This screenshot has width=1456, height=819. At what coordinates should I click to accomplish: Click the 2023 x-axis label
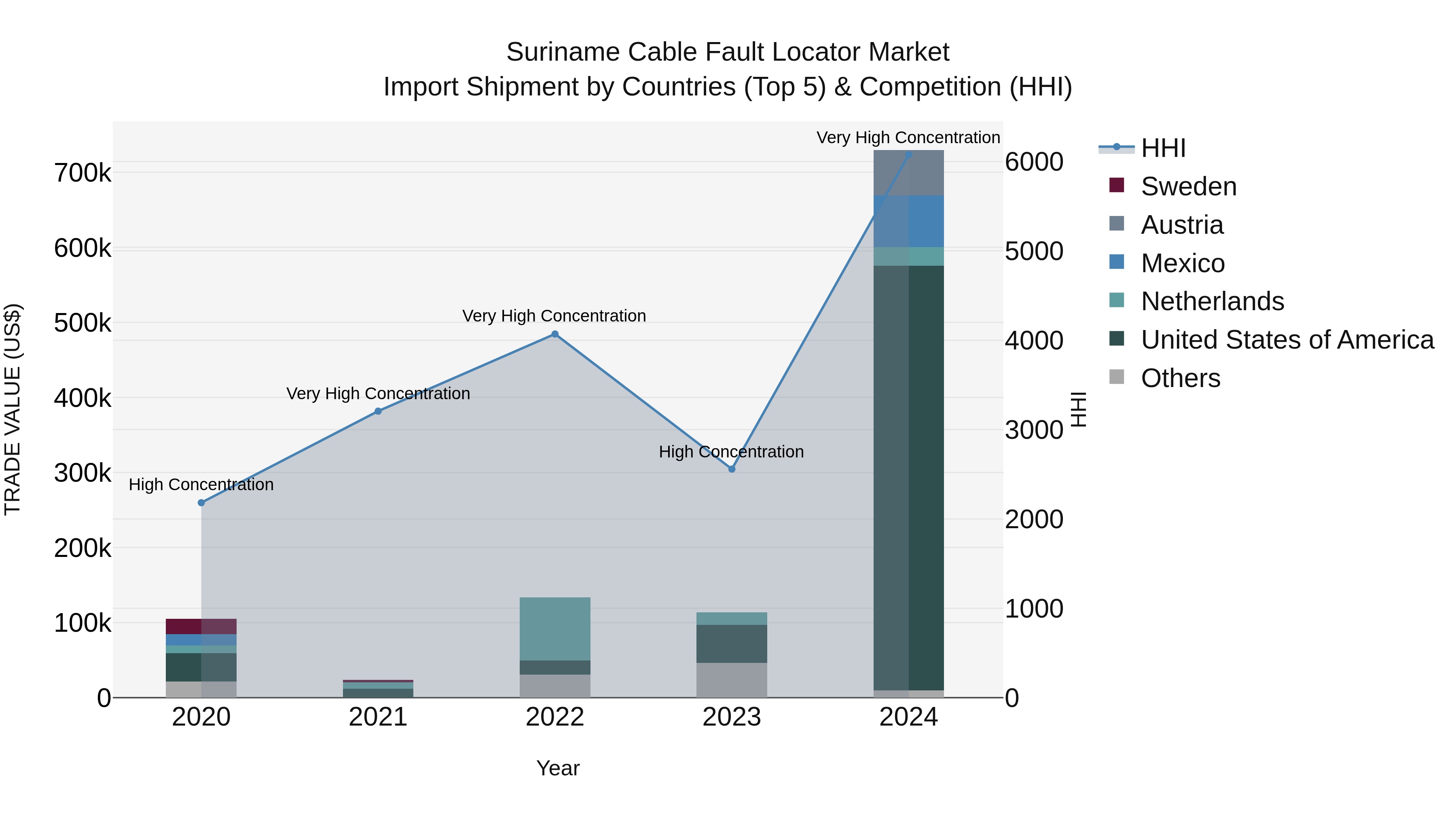[732, 717]
